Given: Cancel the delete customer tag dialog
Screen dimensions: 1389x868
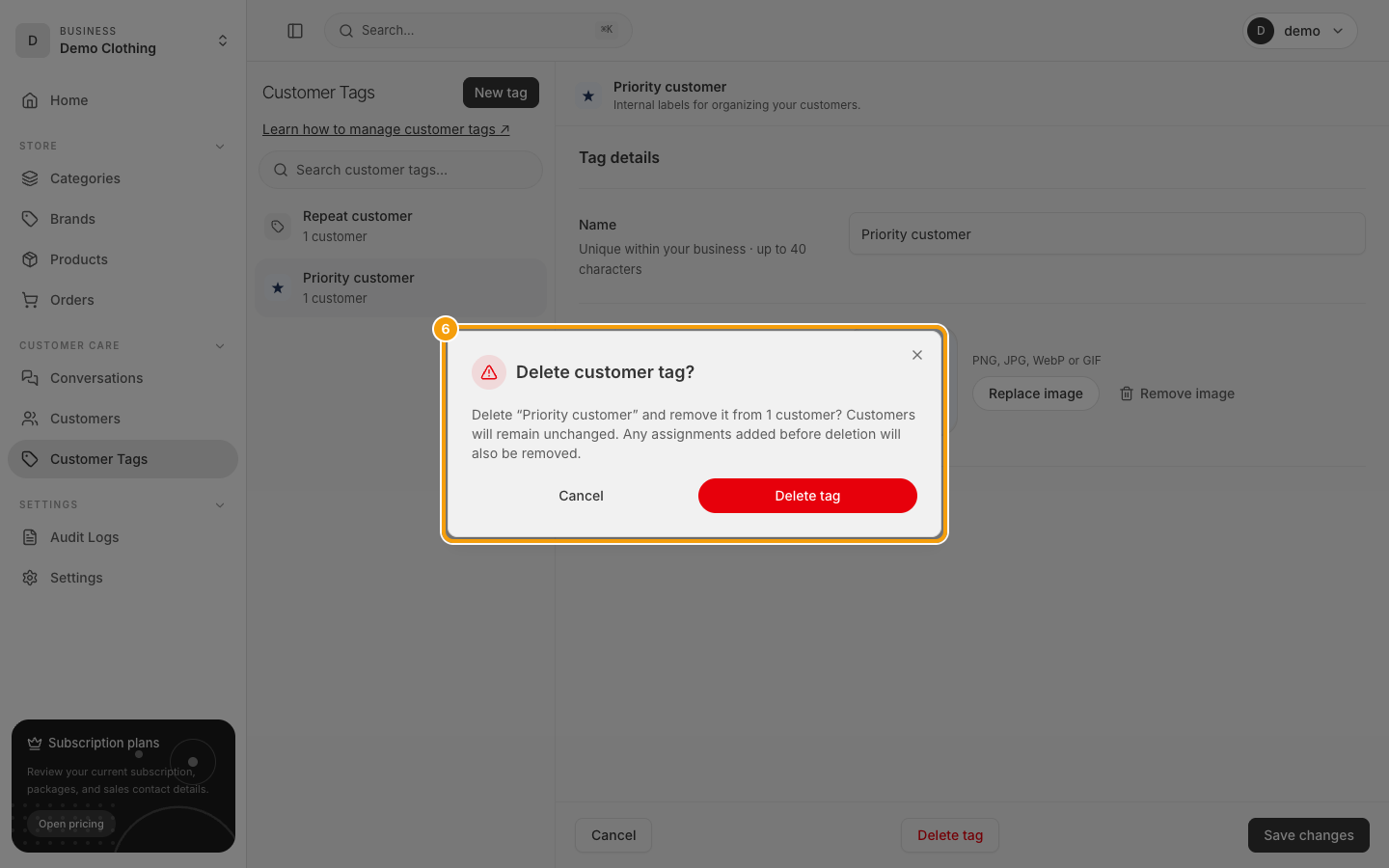Looking at the screenshot, I should click(x=581, y=496).
